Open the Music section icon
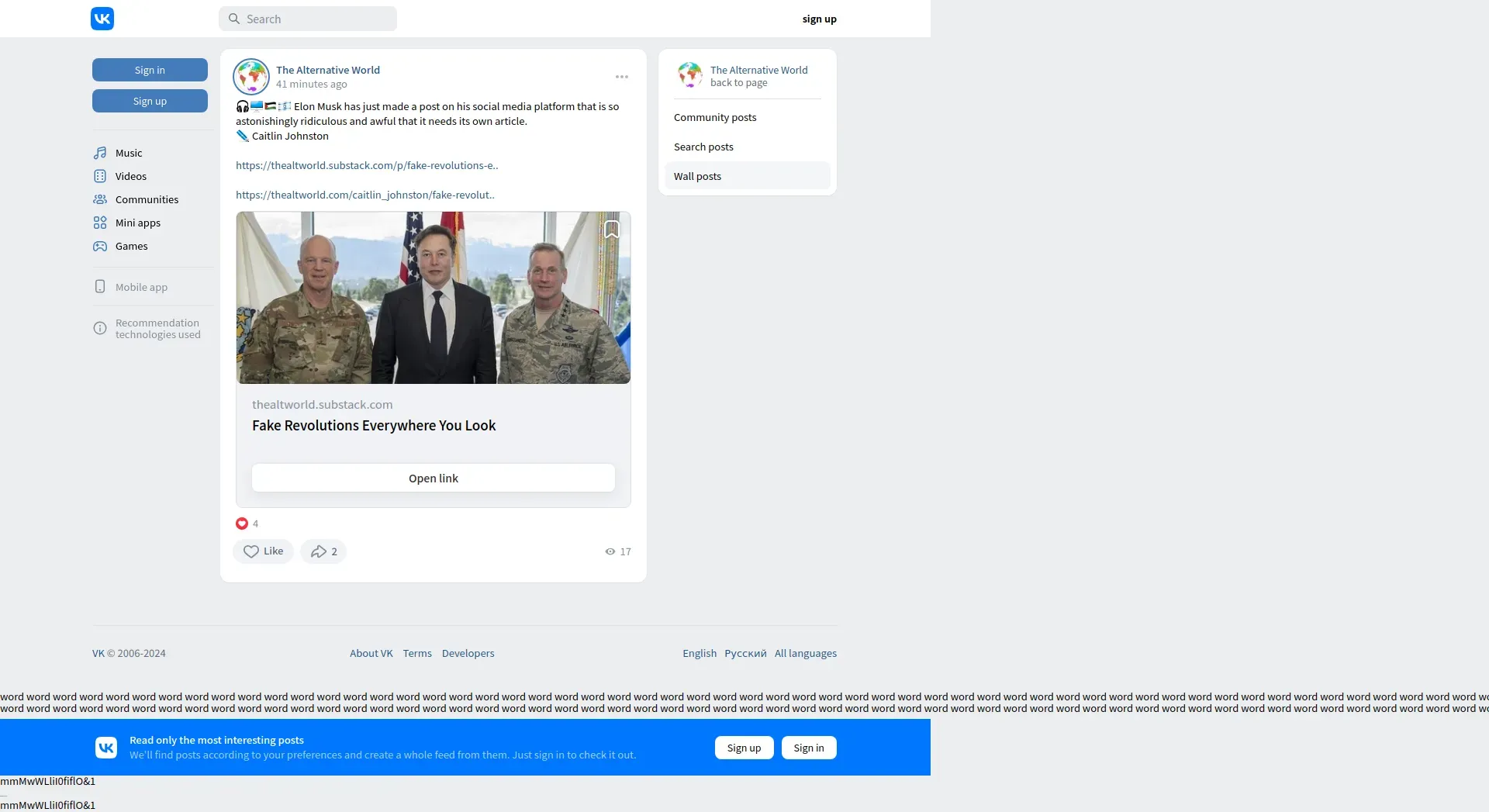This screenshot has height=812, width=1489. pos(100,153)
